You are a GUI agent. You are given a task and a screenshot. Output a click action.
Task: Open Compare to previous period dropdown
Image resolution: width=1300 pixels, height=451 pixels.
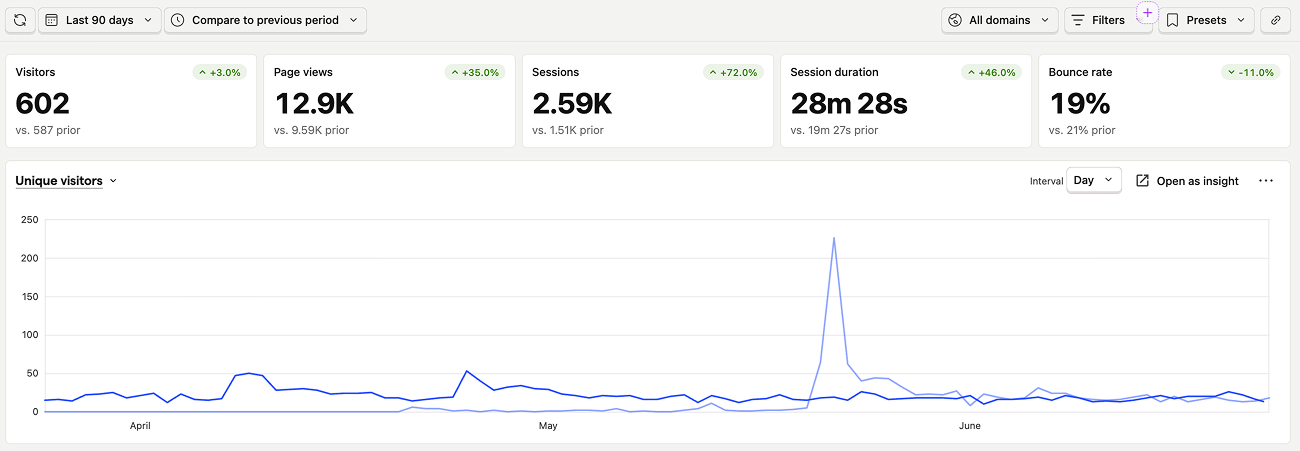[x=265, y=20]
